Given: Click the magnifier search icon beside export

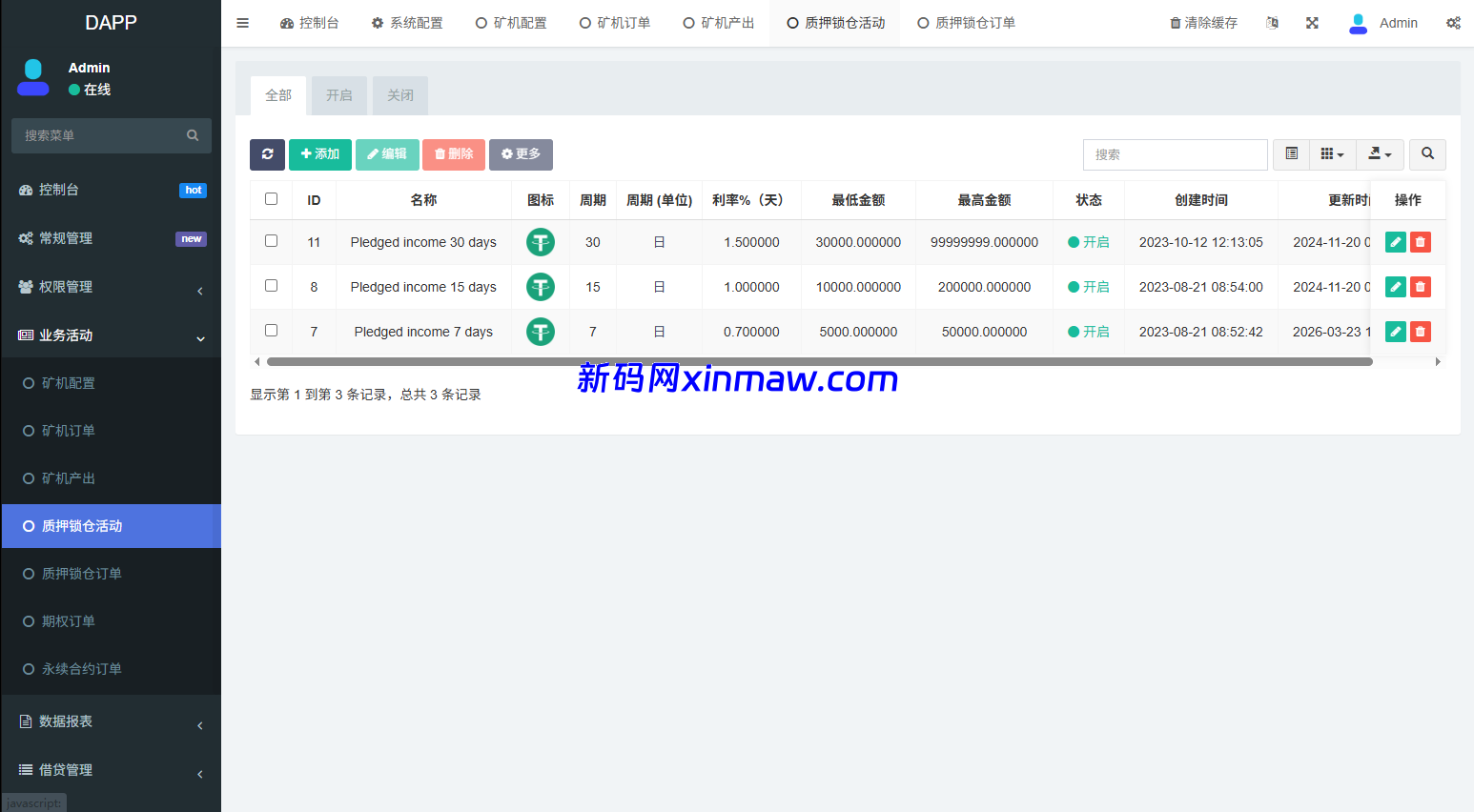Looking at the screenshot, I should 1427,154.
